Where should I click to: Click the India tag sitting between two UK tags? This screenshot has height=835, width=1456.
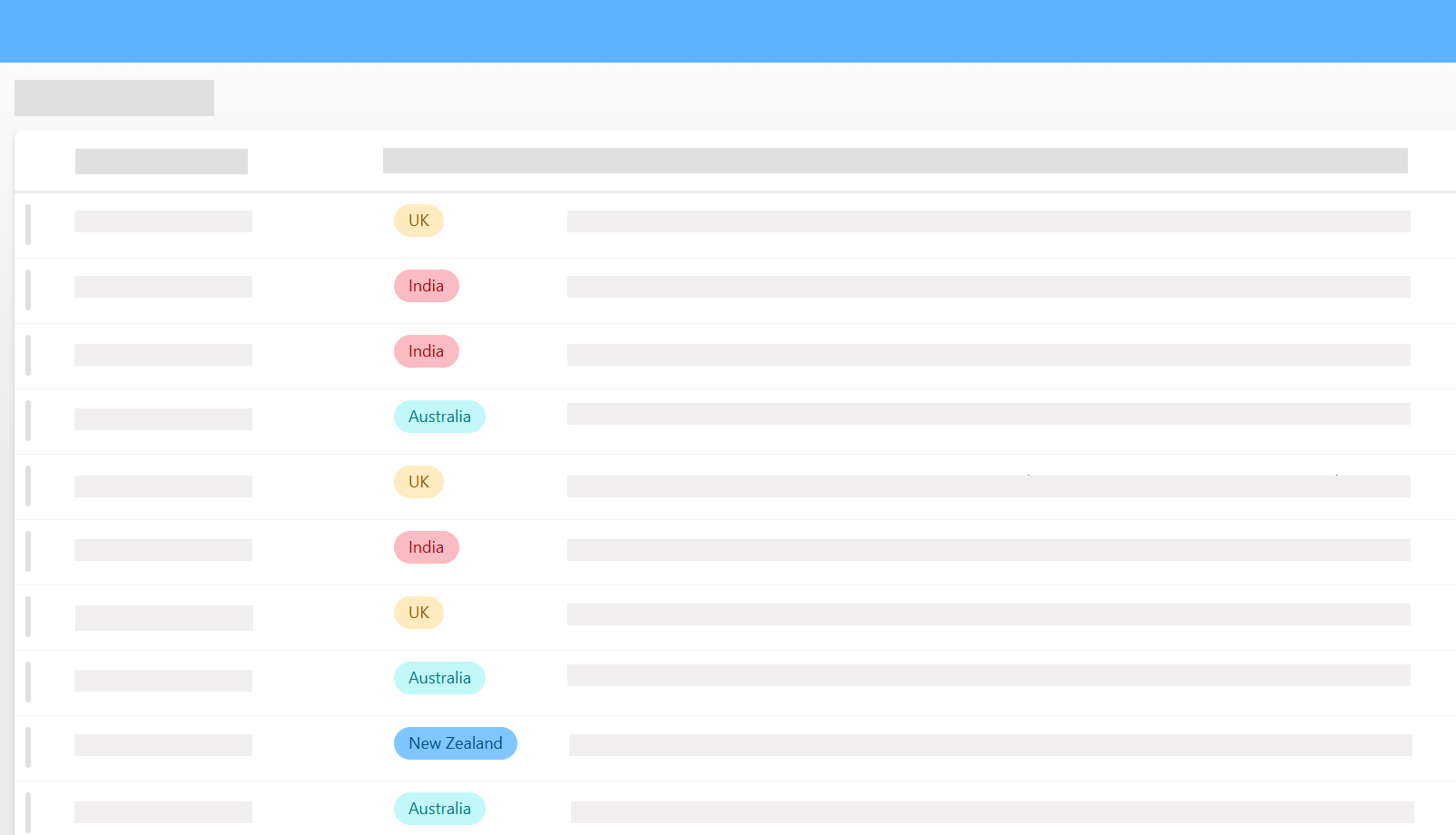pyautogui.click(x=426, y=547)
